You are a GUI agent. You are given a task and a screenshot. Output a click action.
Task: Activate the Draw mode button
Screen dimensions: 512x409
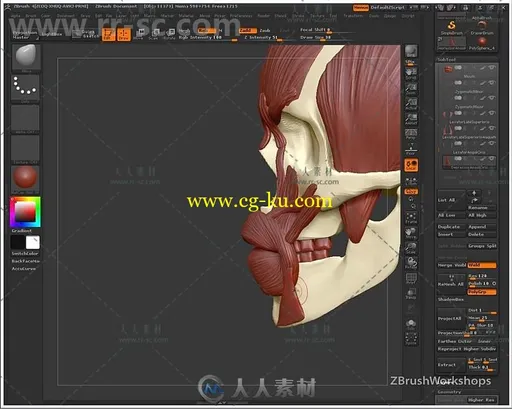(123, 34)
